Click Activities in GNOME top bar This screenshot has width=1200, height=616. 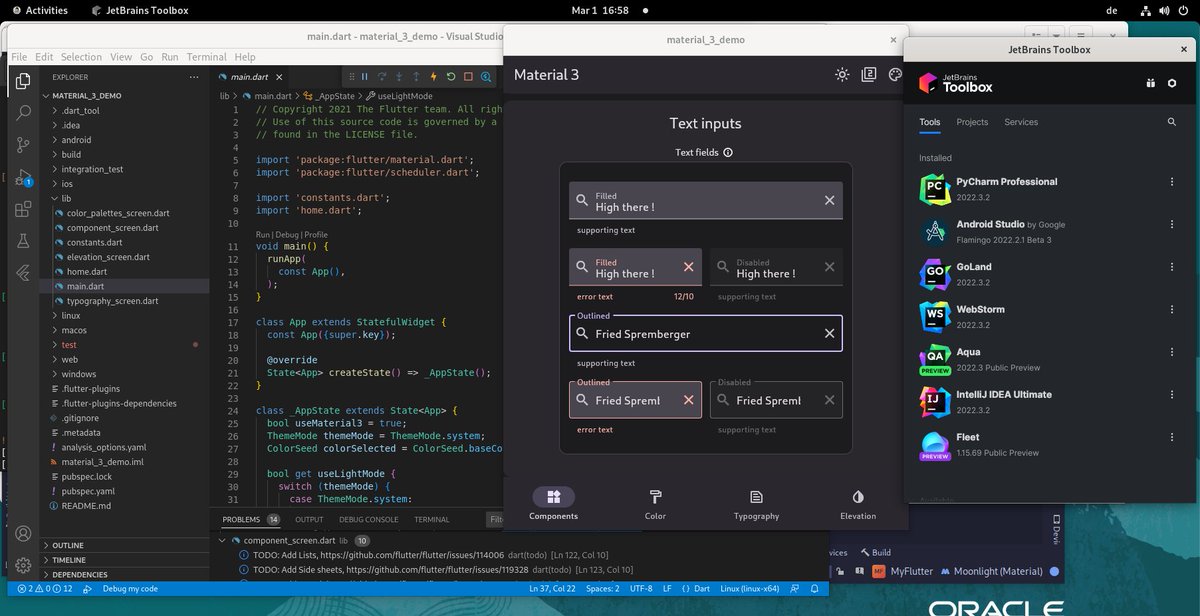pos(39,10)
